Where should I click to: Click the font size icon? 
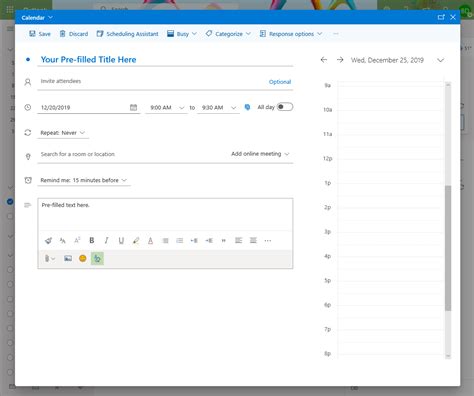pyautogui.click(x=63, y=240)
